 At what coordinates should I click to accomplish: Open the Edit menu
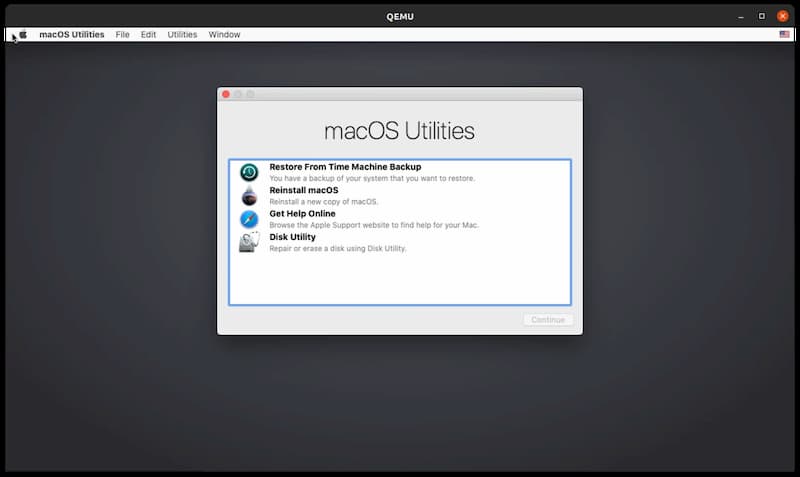[148, 35]
